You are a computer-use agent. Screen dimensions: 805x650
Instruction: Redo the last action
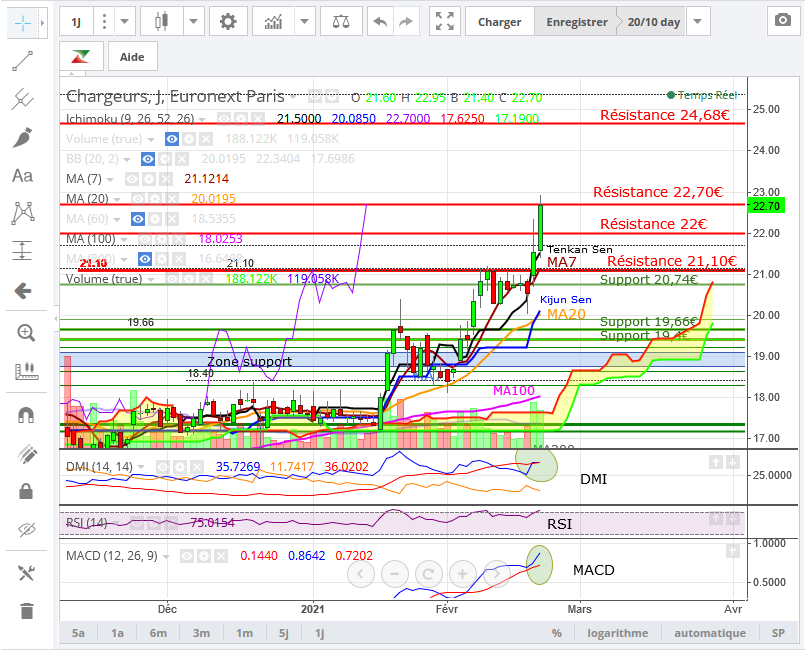[406, 22]
